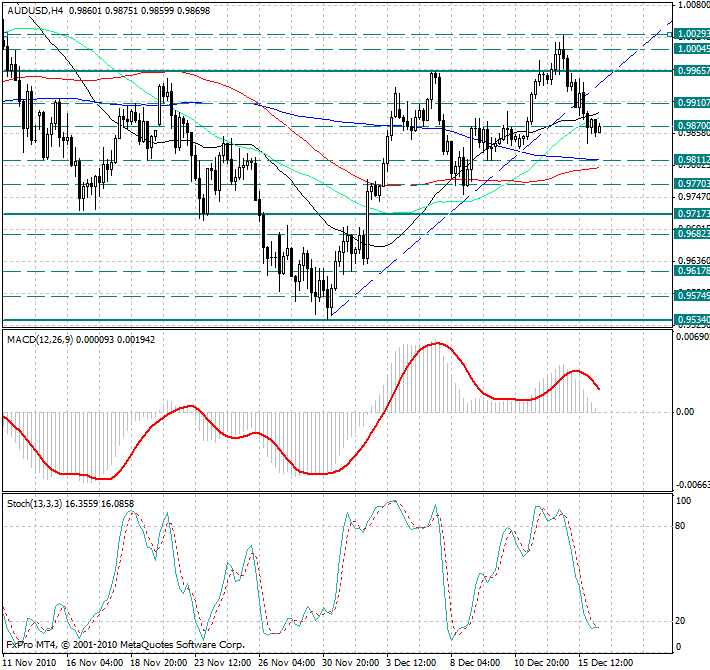
Task: Click the 0.96823 price level label
Action: click(692, 234)
